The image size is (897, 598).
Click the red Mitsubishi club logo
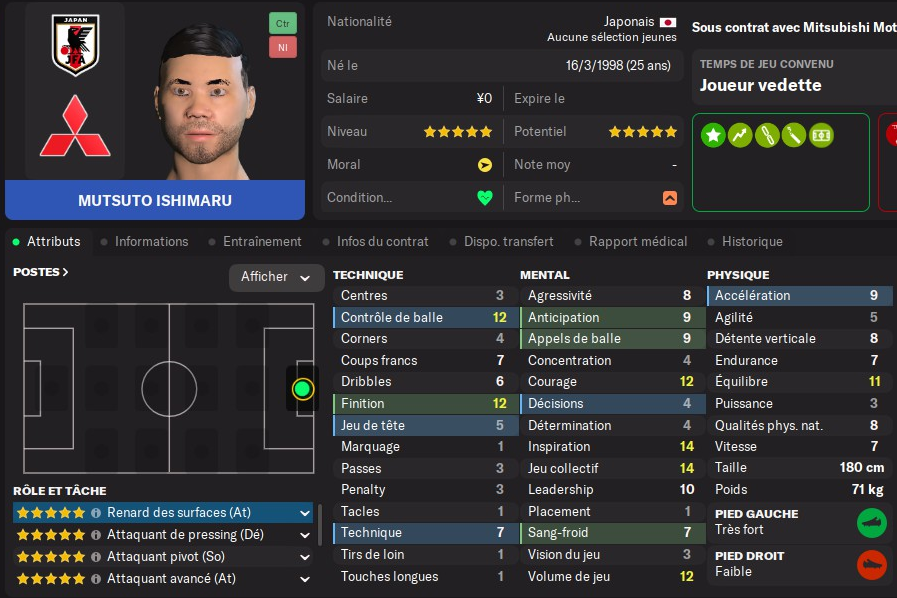[x=75, y=126]
